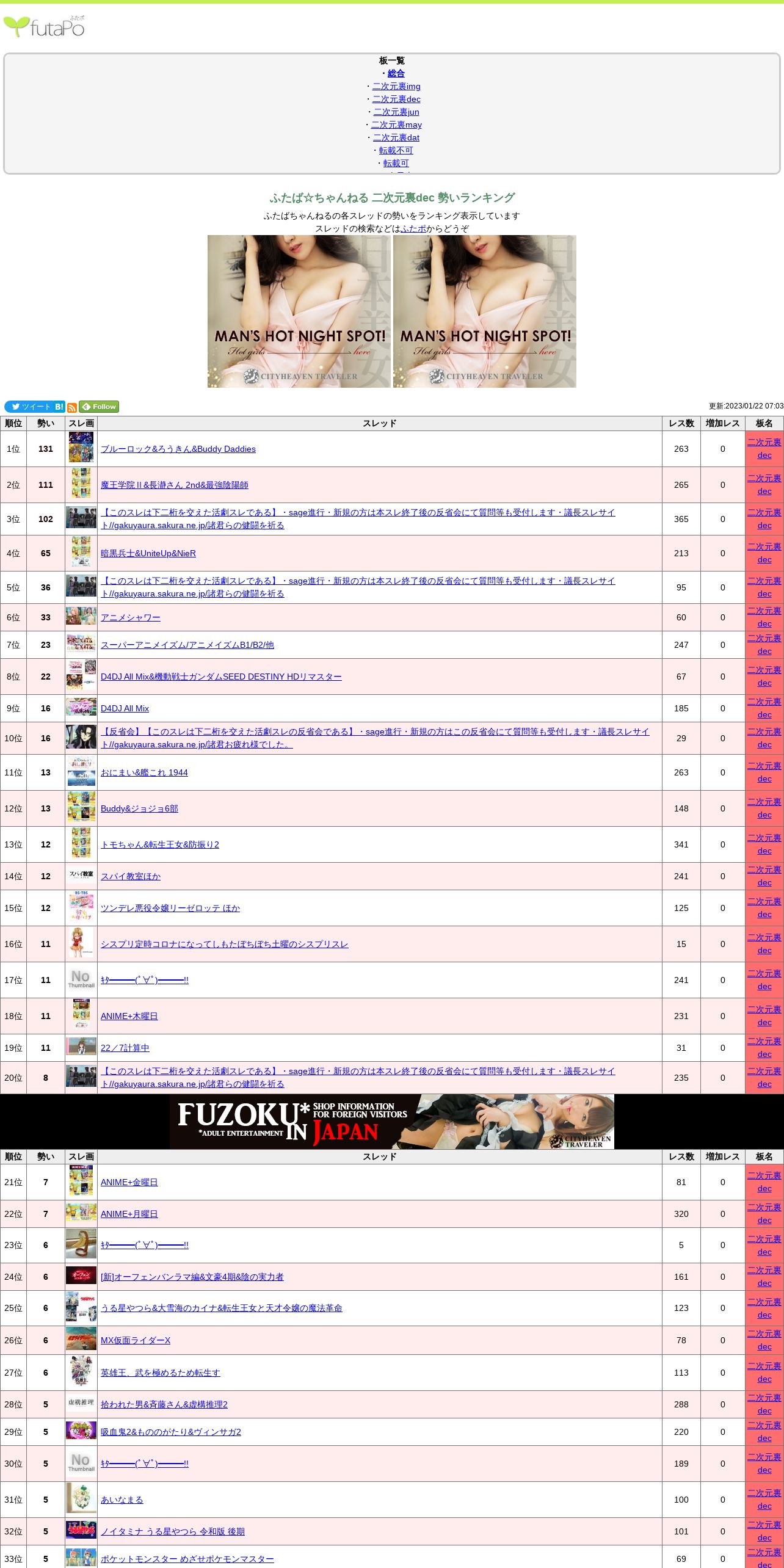Open the MX仮面ライダーX thread

(x=136, y=1340)
